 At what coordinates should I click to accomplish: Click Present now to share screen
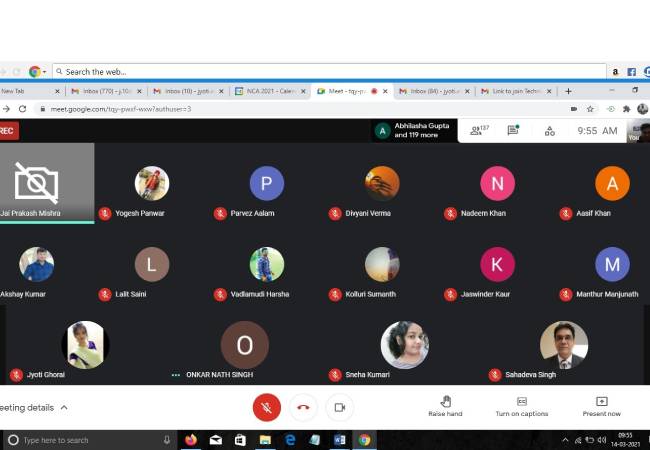coord(601,405)
